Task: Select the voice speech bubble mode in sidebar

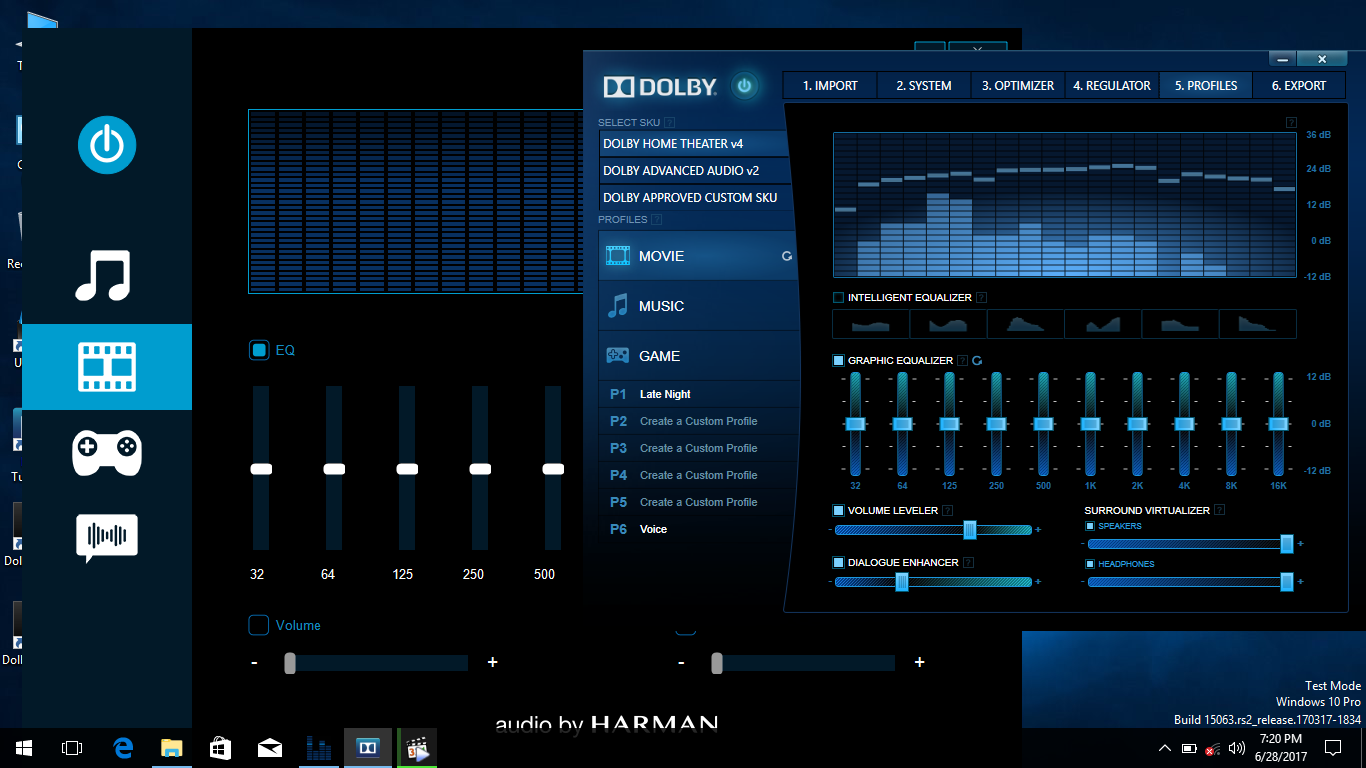Action: click(x=107, y=538)
